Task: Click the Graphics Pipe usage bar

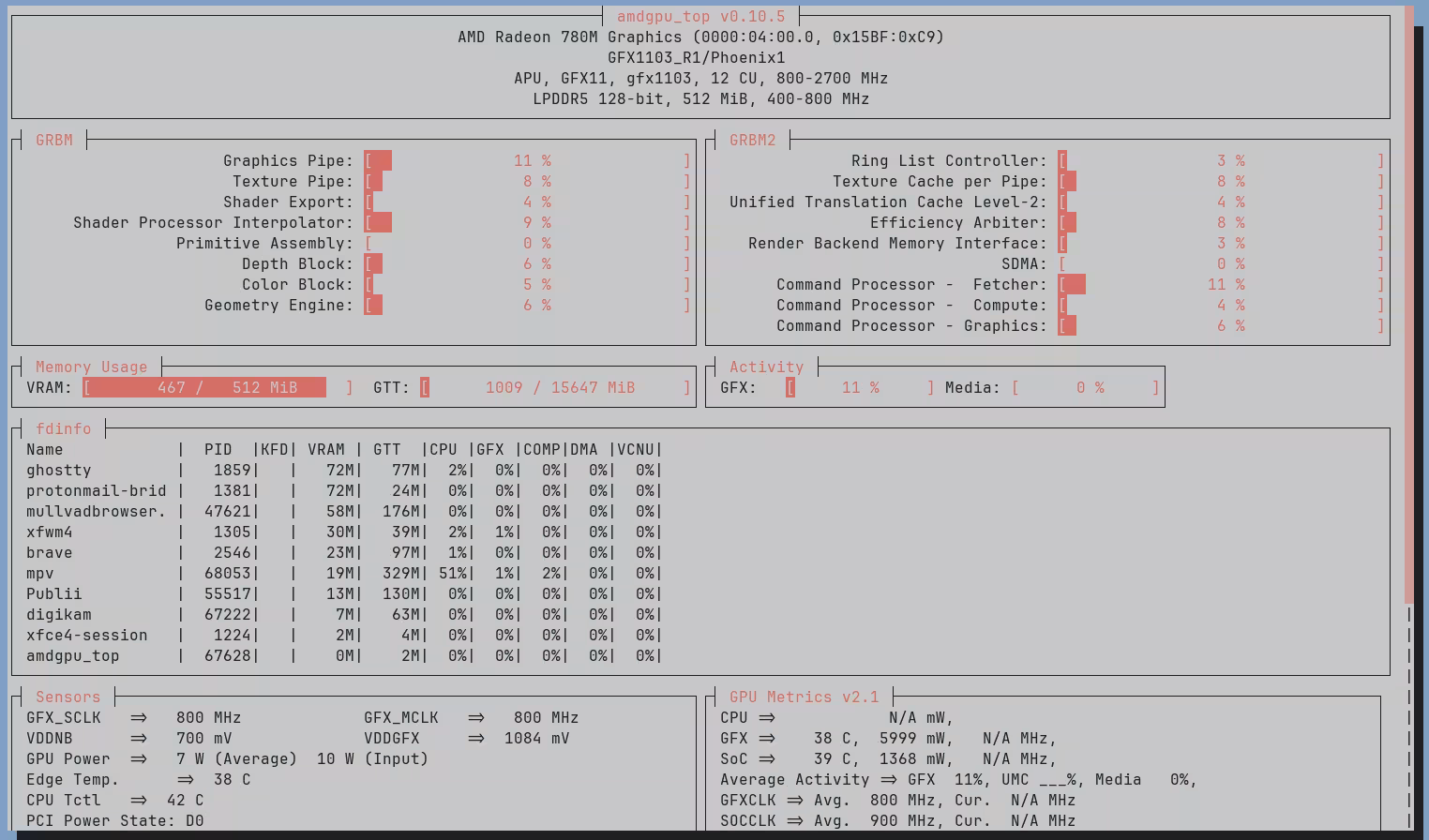Action: pos(527,161)
